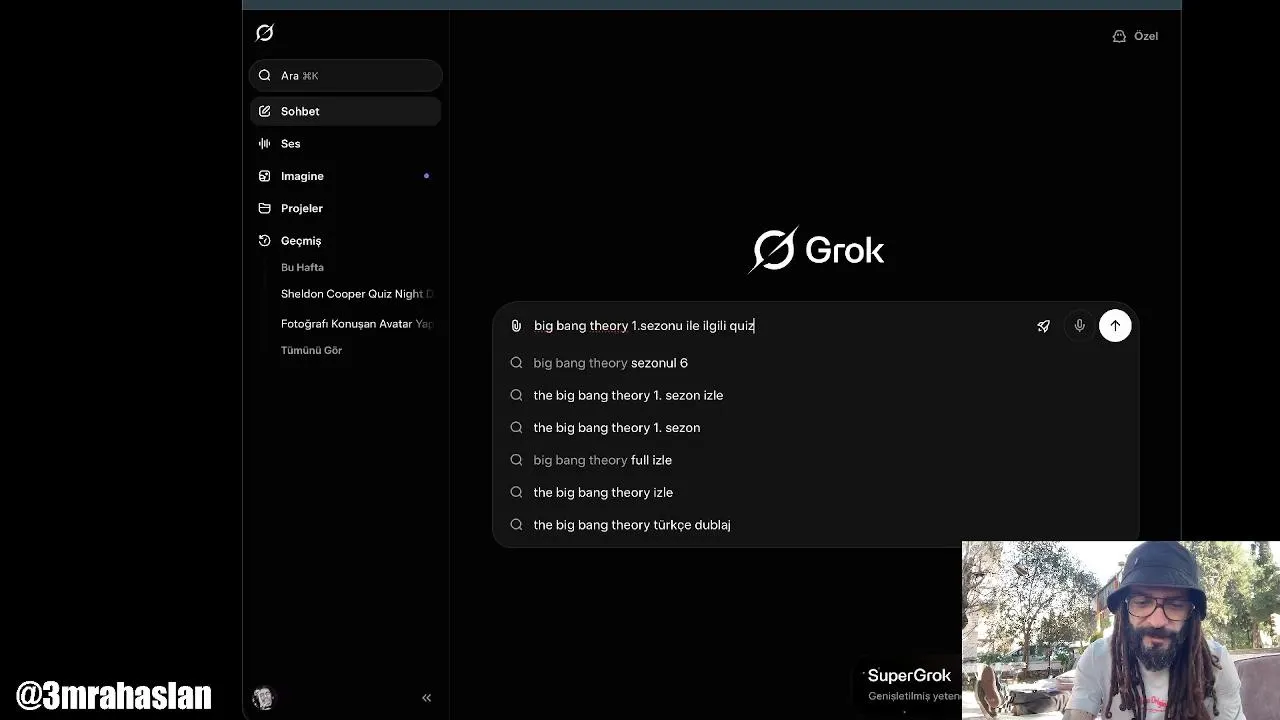
Task: Go to Projeler section
Action: click(x=346, y=208)
